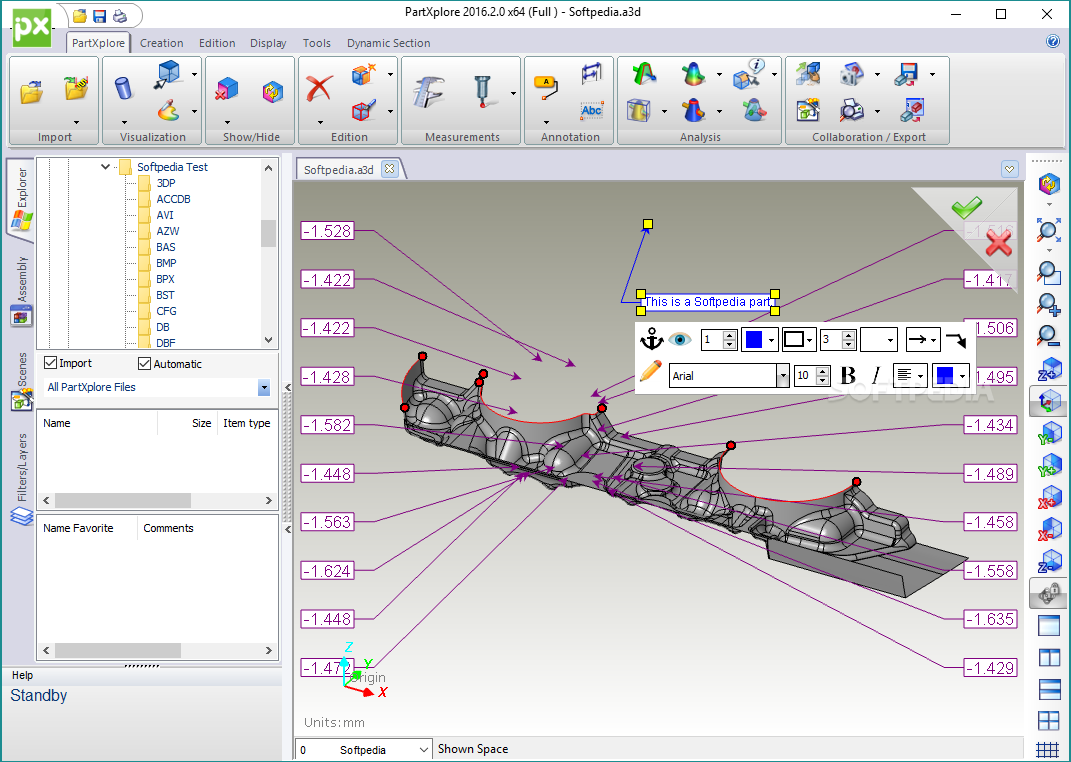Screen dimensions: 1071x762
Task: Click the file tree vertical scrollbar thumb
Action: [268, 233]
